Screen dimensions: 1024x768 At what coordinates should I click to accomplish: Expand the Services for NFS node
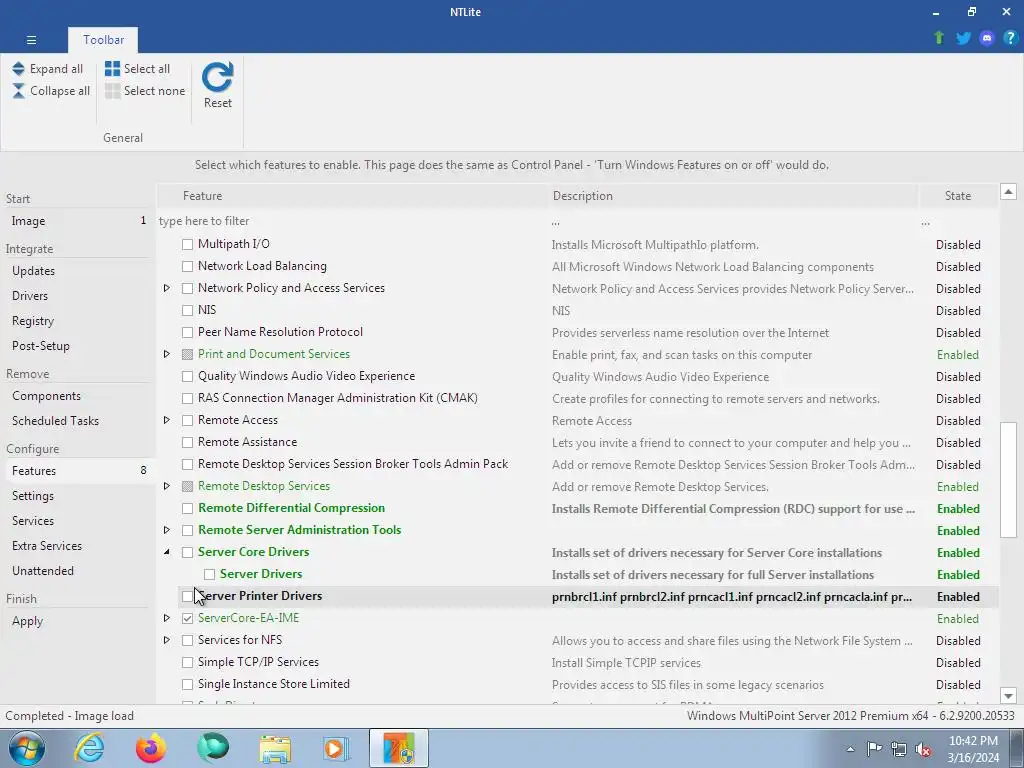point(167,640)
